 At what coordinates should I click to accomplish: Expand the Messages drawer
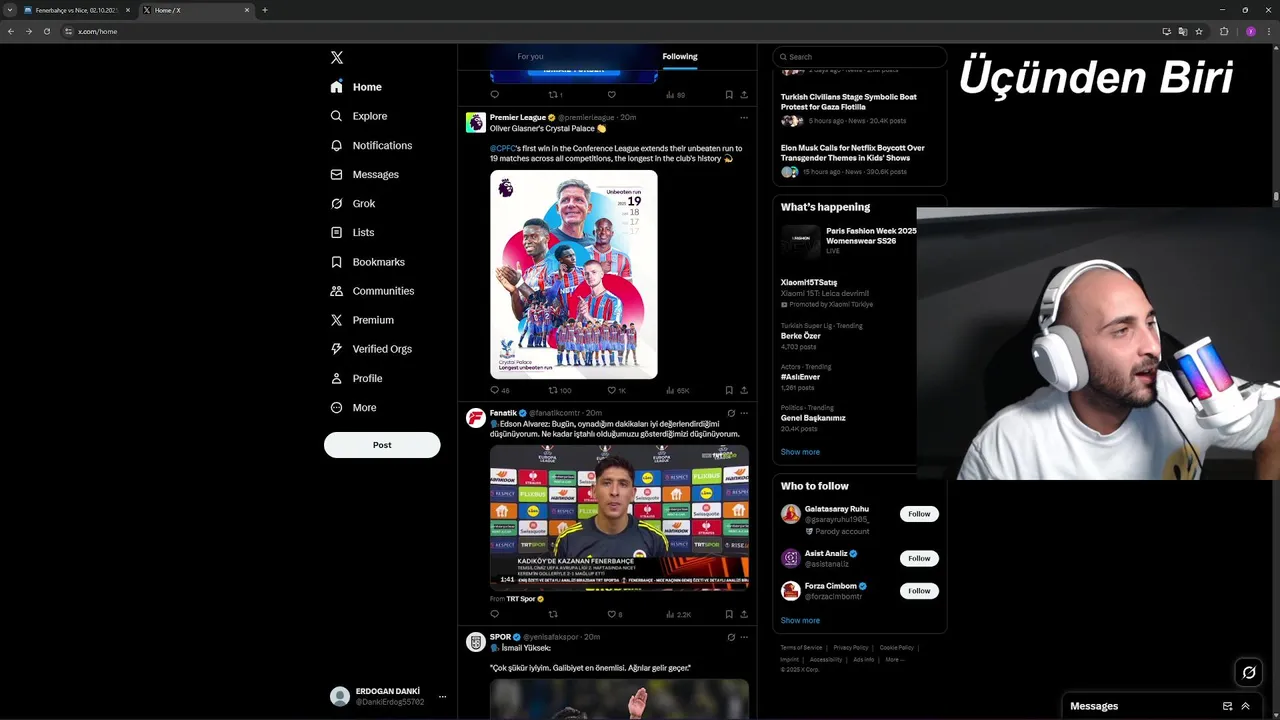[1245, 706]
